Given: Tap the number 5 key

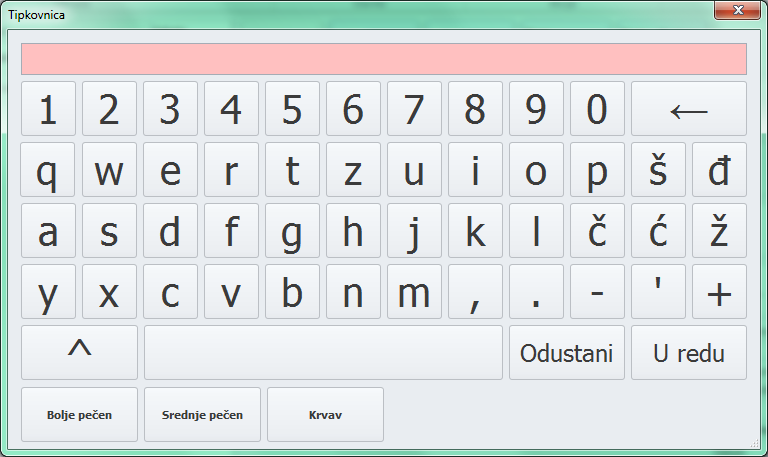Looking at the screenshot, I should click(x=292, y=109).
